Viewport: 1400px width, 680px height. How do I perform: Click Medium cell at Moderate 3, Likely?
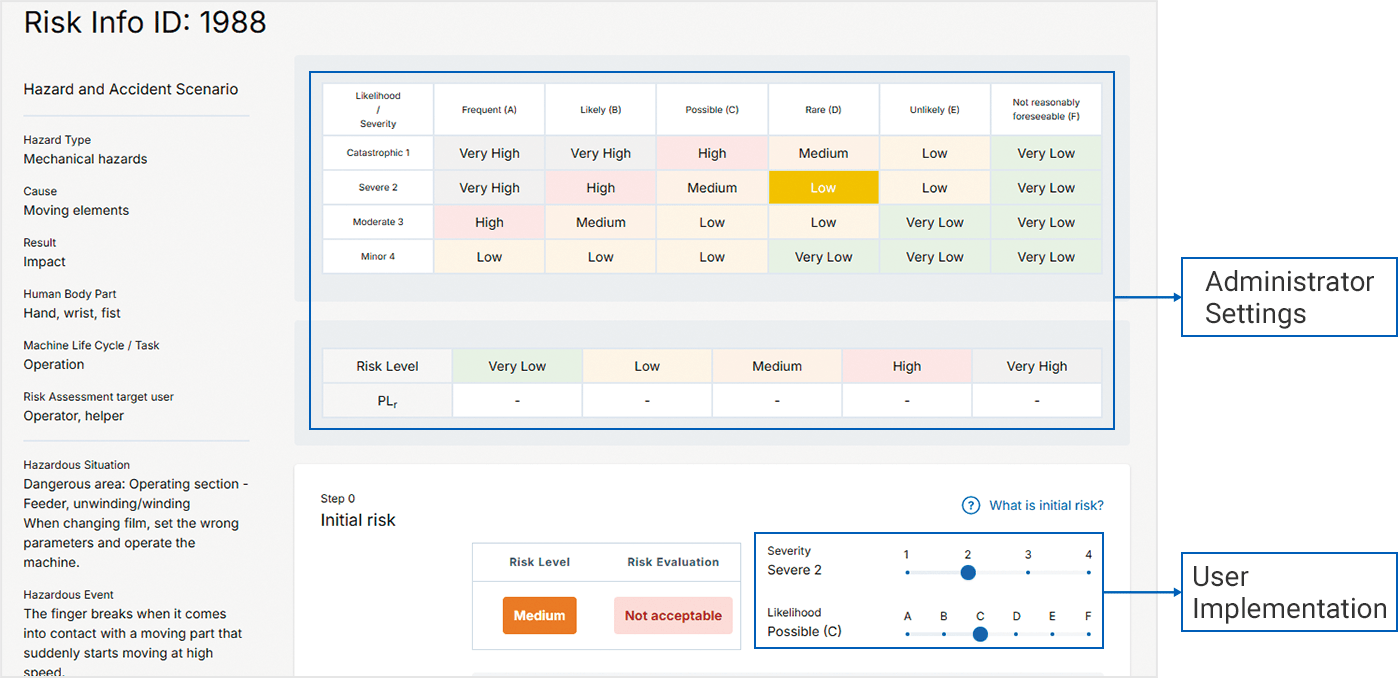tap(601, 222)
